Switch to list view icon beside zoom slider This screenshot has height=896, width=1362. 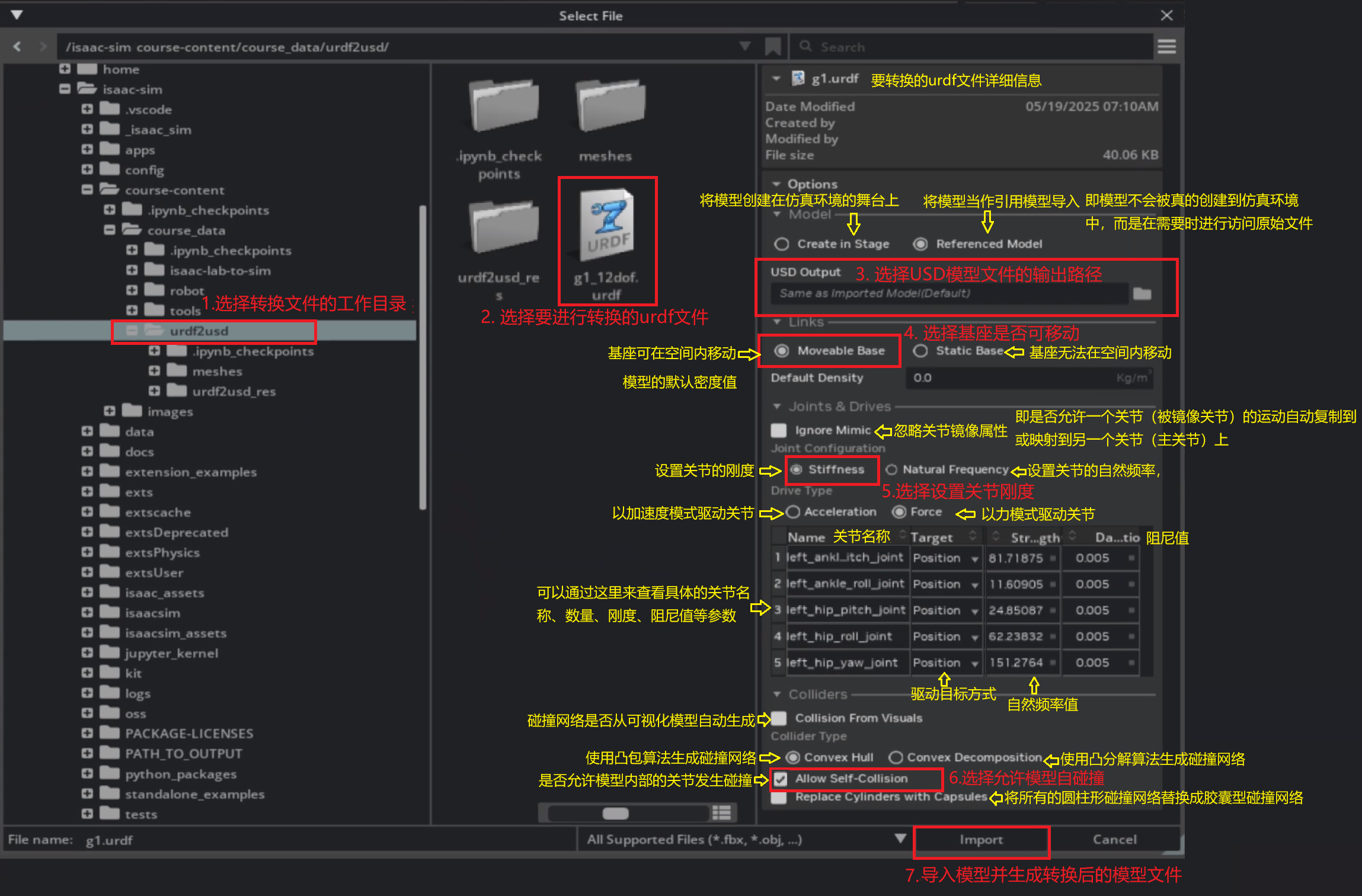(721, 813)
